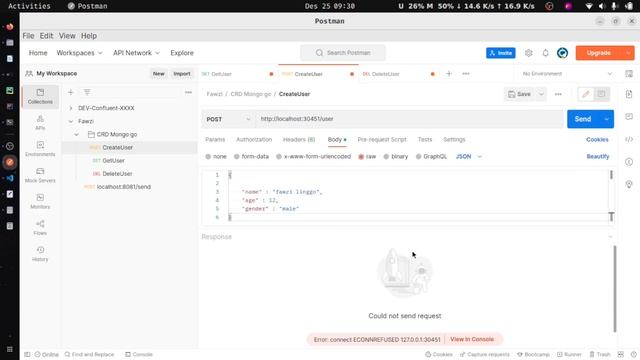Open the Upgrade button dropdown arrow
640x360 pixels.
[628, 53]
